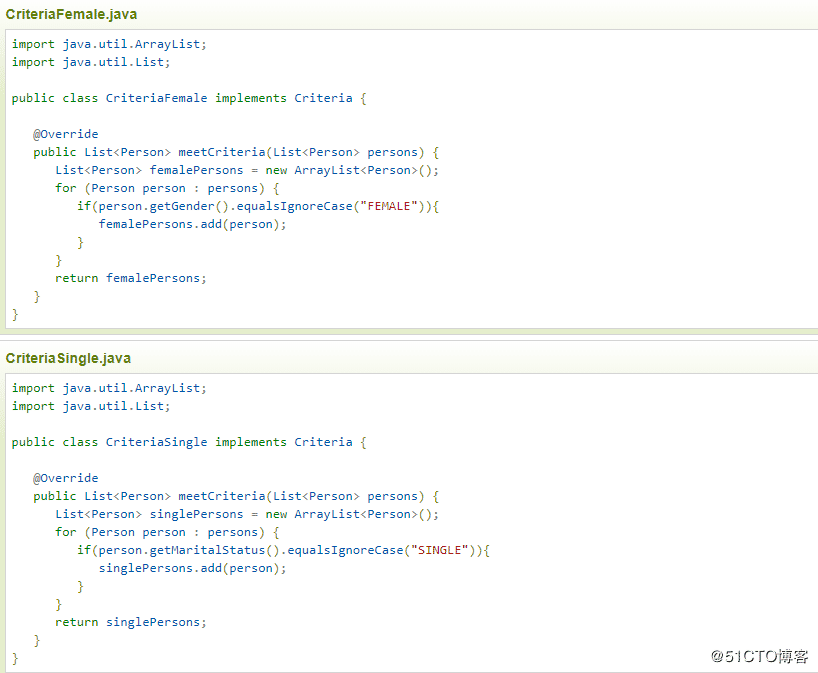Click the singlePersons ArrayList declaration line
This screenshot has height=673, width=818.
point(247,514)
